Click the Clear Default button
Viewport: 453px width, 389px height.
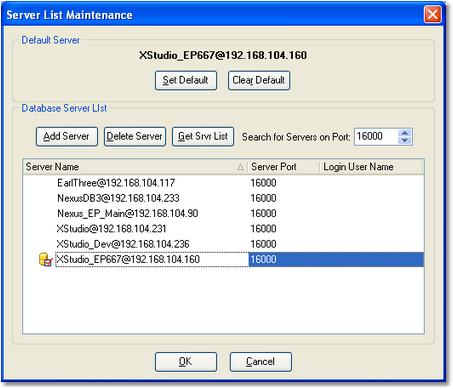pyautogui.click(x=259, y=80)
